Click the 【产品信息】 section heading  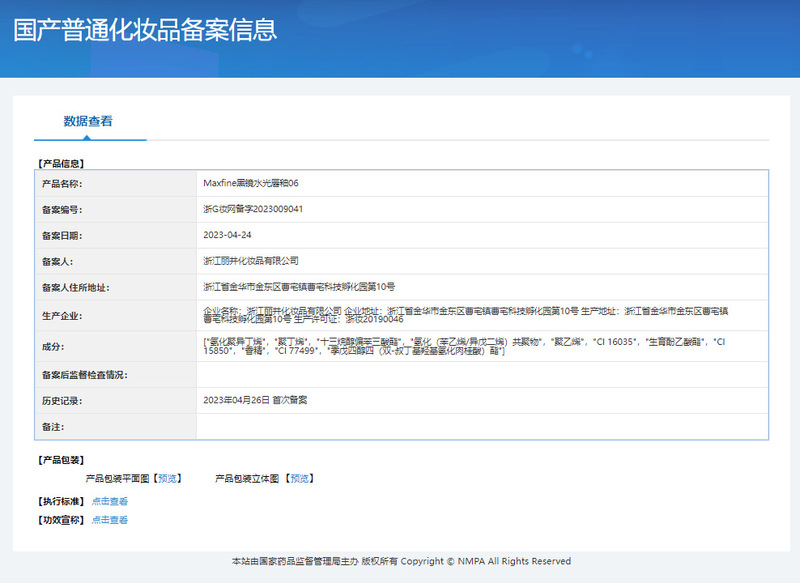click(61, 164)
